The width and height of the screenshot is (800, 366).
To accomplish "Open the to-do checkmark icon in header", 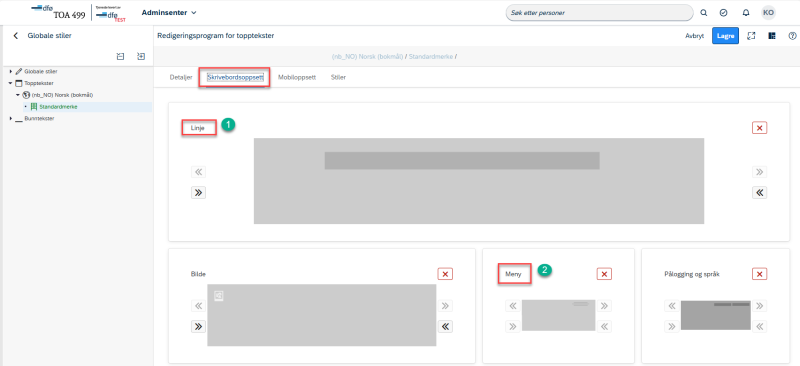I will click(723, 13).
